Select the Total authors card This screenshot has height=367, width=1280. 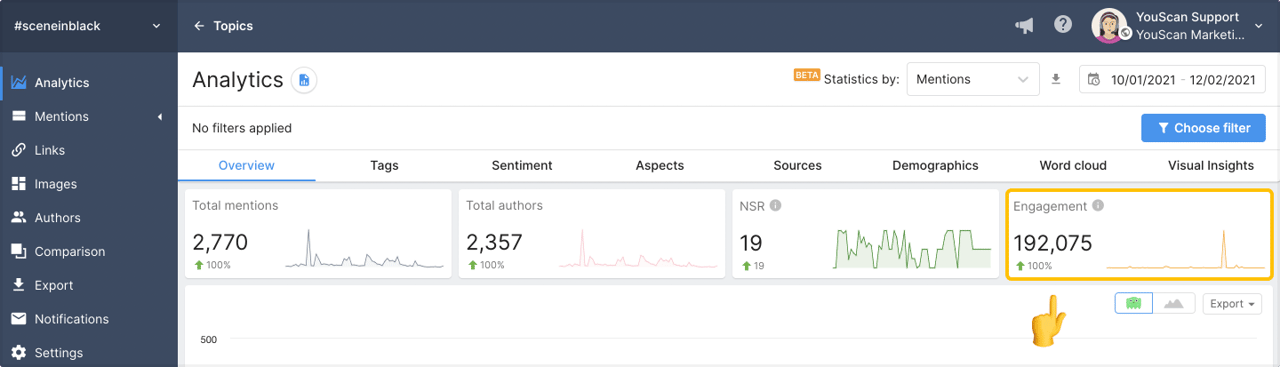pyautogui.click(x=592, y=233)
